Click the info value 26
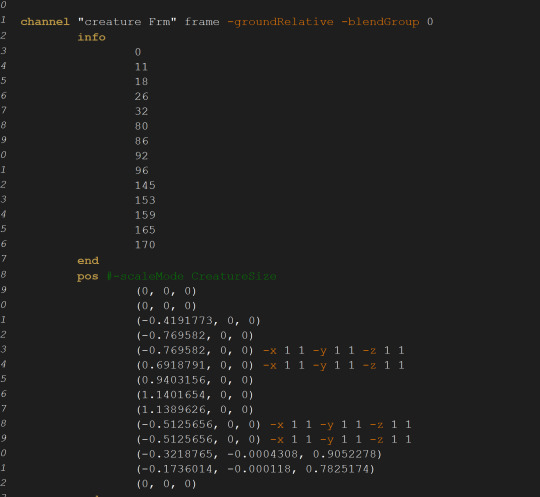Screen dimensions: 540x497 tap(142, 96)
